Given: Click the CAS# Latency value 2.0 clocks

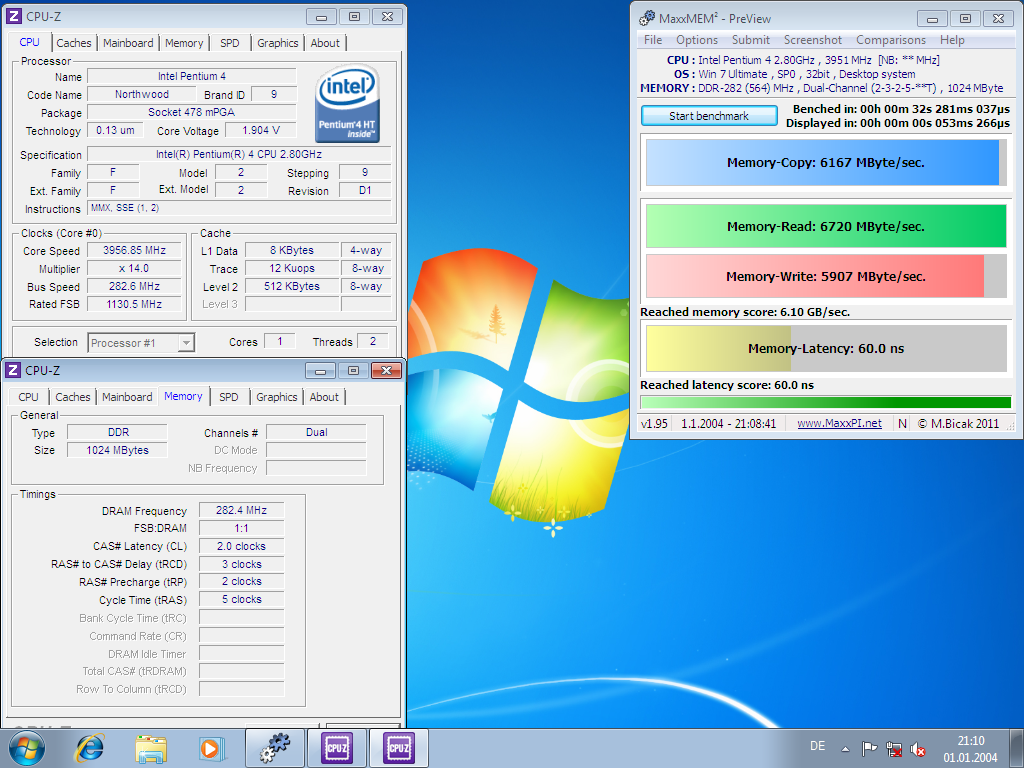Looking at the screenshot, I should (x=242, y=546).
